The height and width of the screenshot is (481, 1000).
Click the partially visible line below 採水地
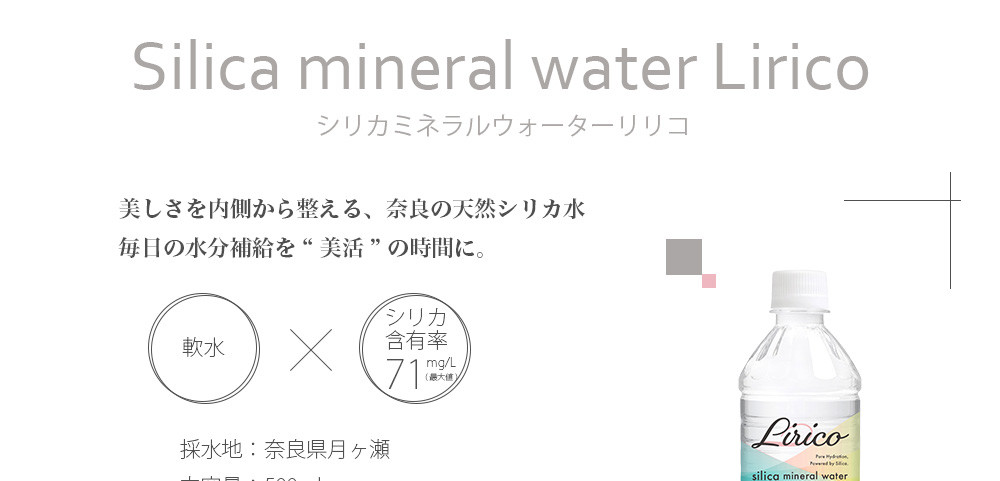pyautogui.click(x=250, y=478)
